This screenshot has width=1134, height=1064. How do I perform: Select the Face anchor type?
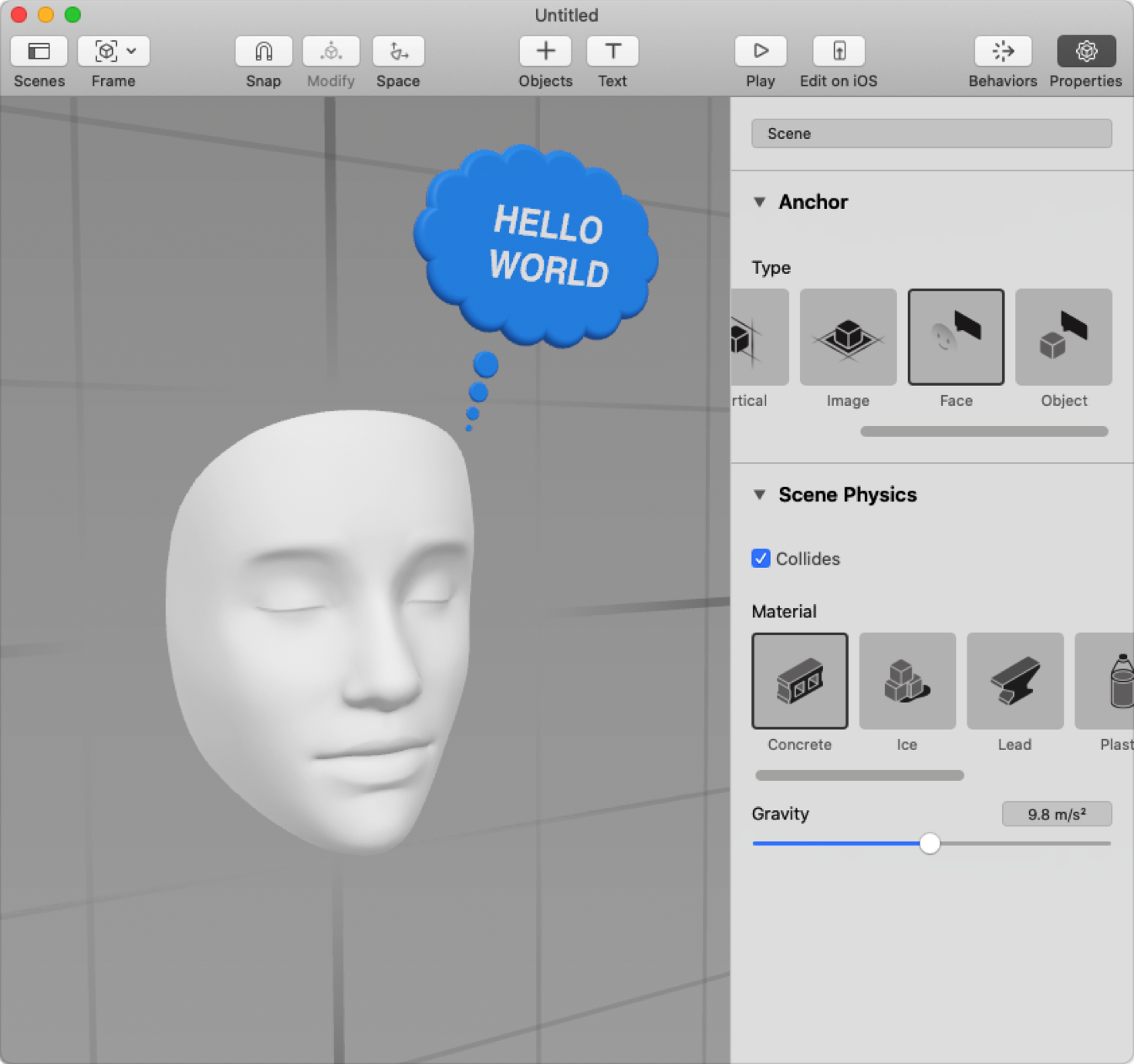click(956, 336)
